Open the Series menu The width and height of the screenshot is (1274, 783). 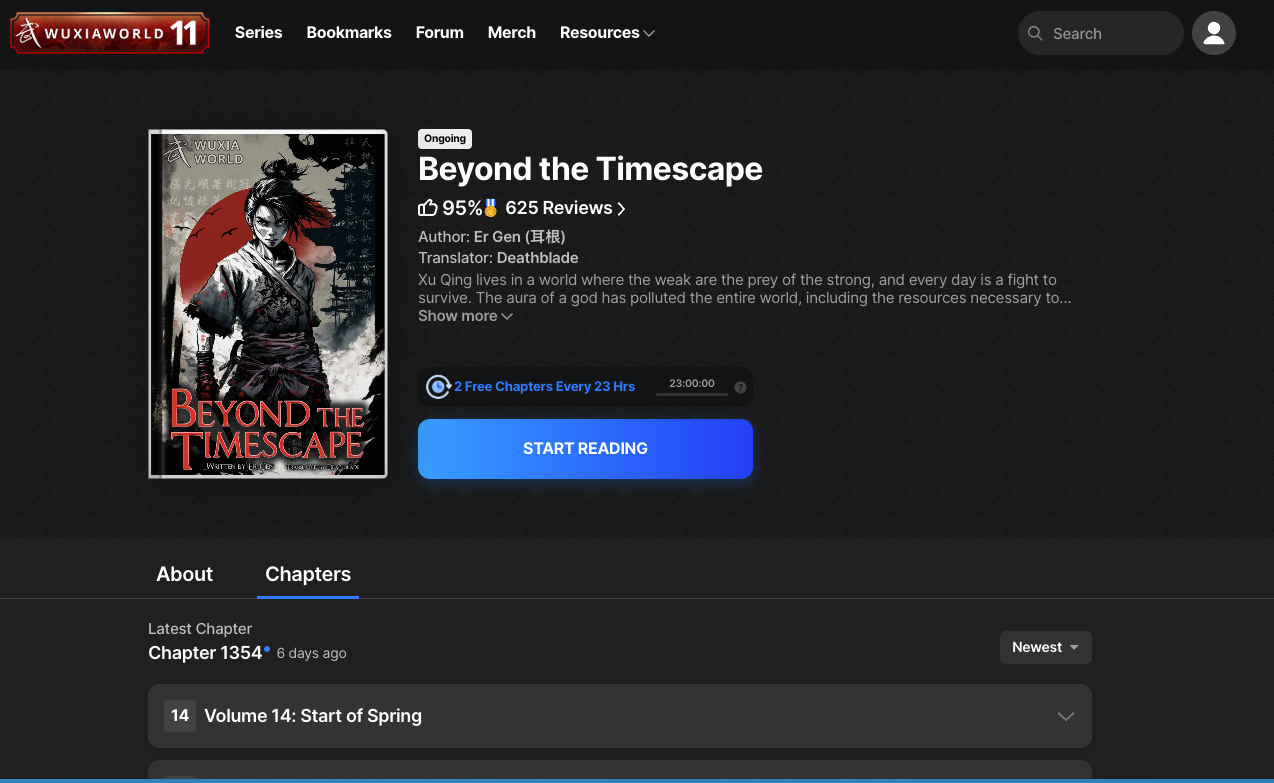coord(258,32)
